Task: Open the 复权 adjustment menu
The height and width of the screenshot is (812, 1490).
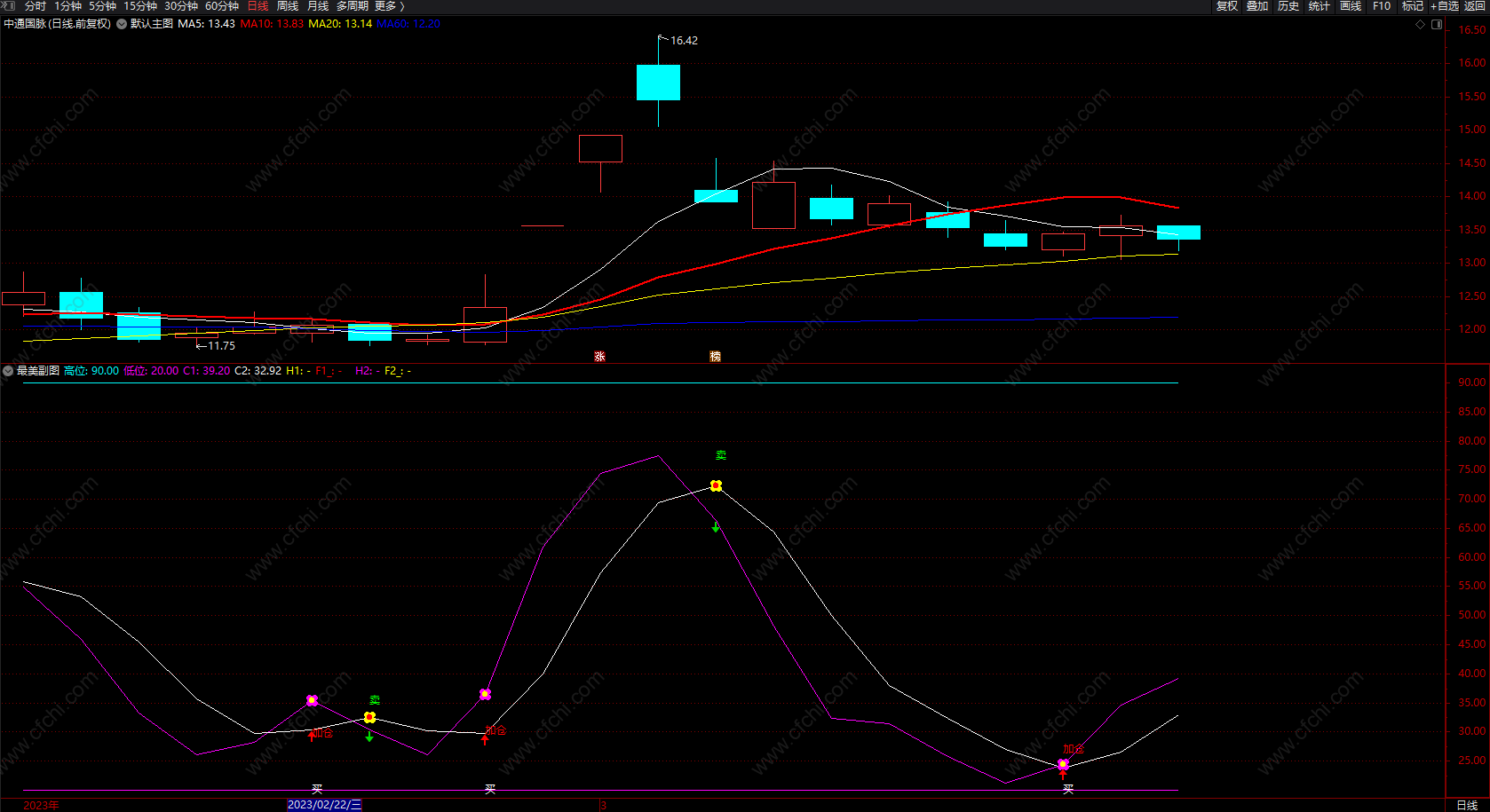Action: 1227,6
